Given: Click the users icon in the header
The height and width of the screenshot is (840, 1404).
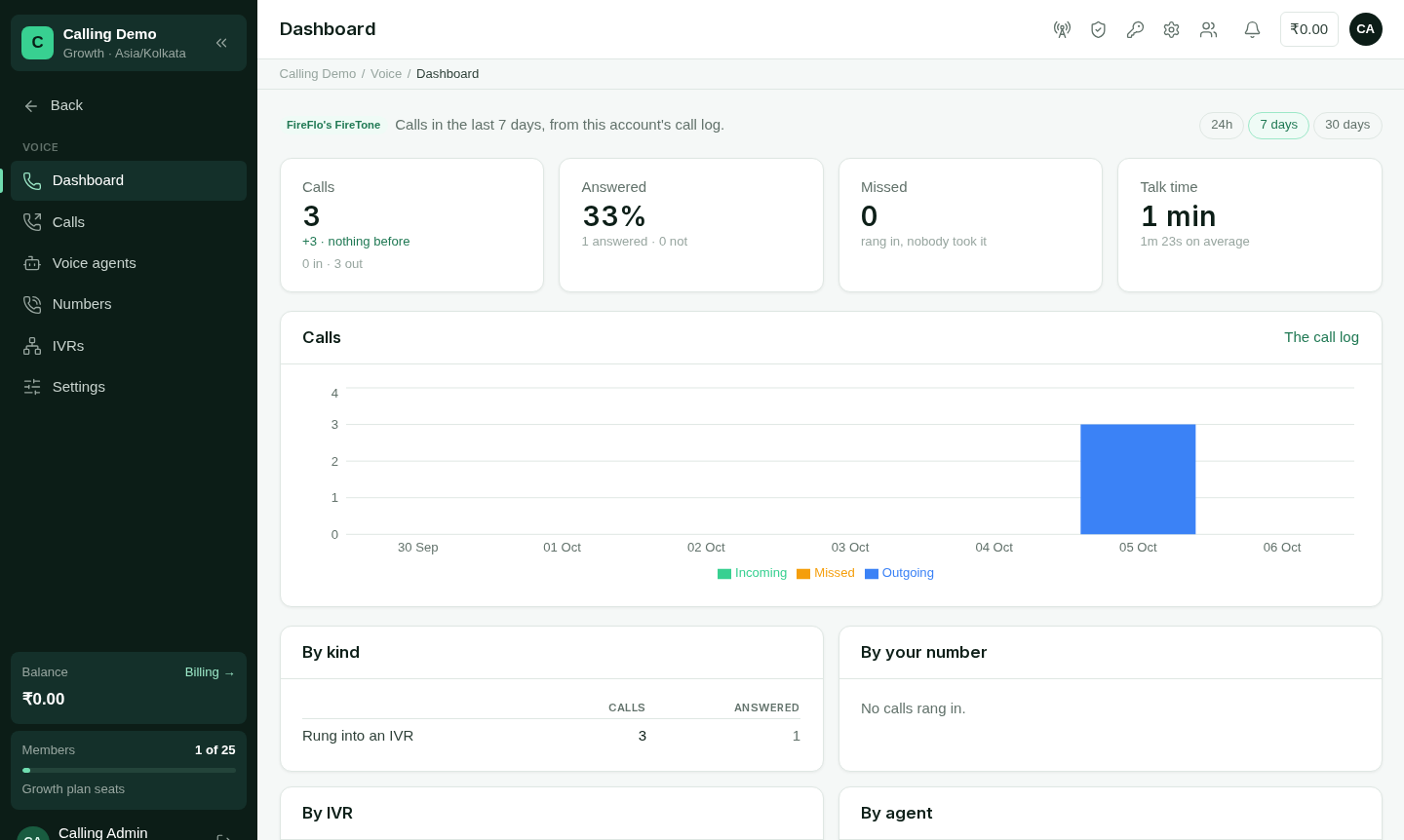Looking at the screenshot, I should pos(1208,29).
